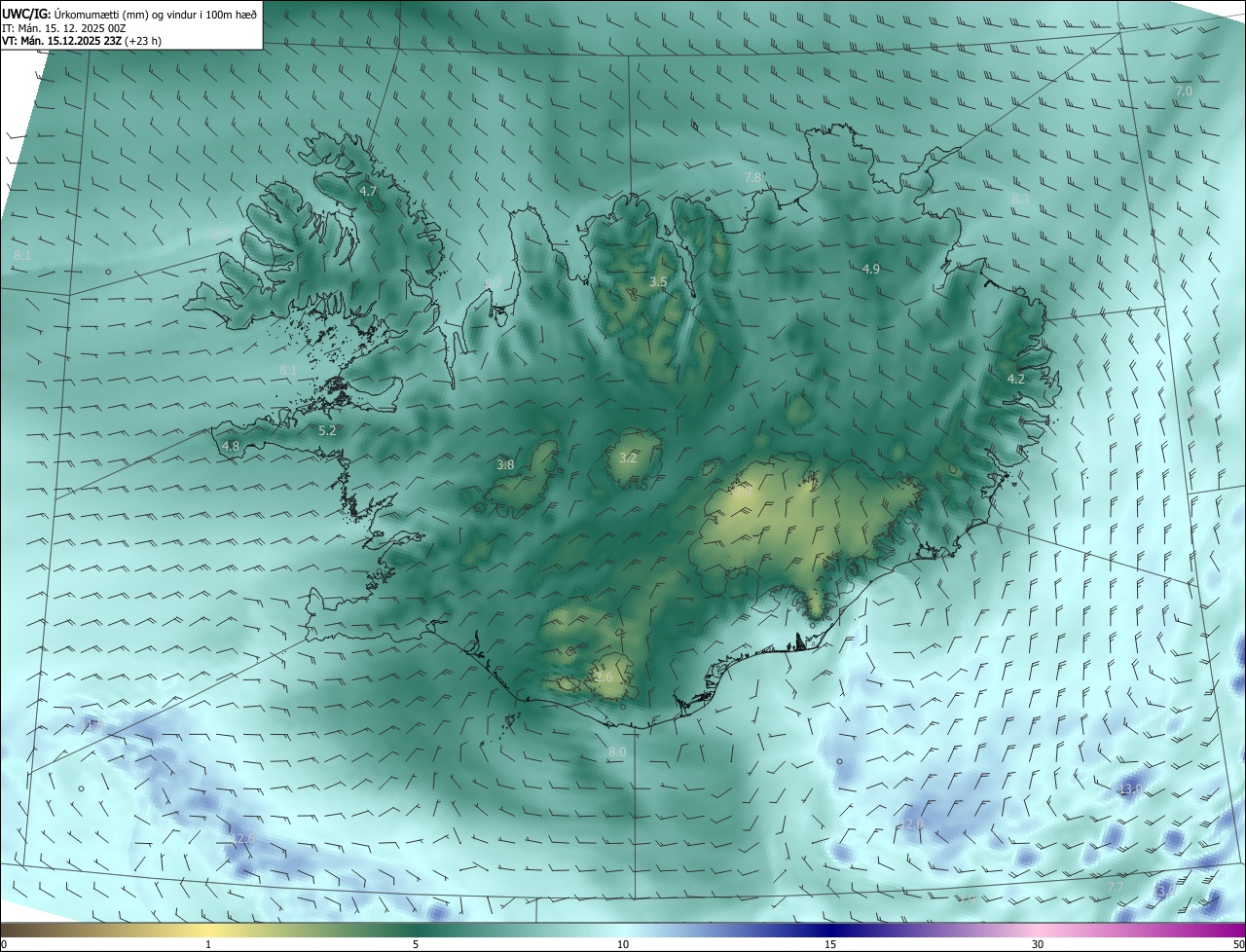The width and height of the screenshot is (1246, 952).
Task: Click the 4.8 value label
Action: point(231,446)
